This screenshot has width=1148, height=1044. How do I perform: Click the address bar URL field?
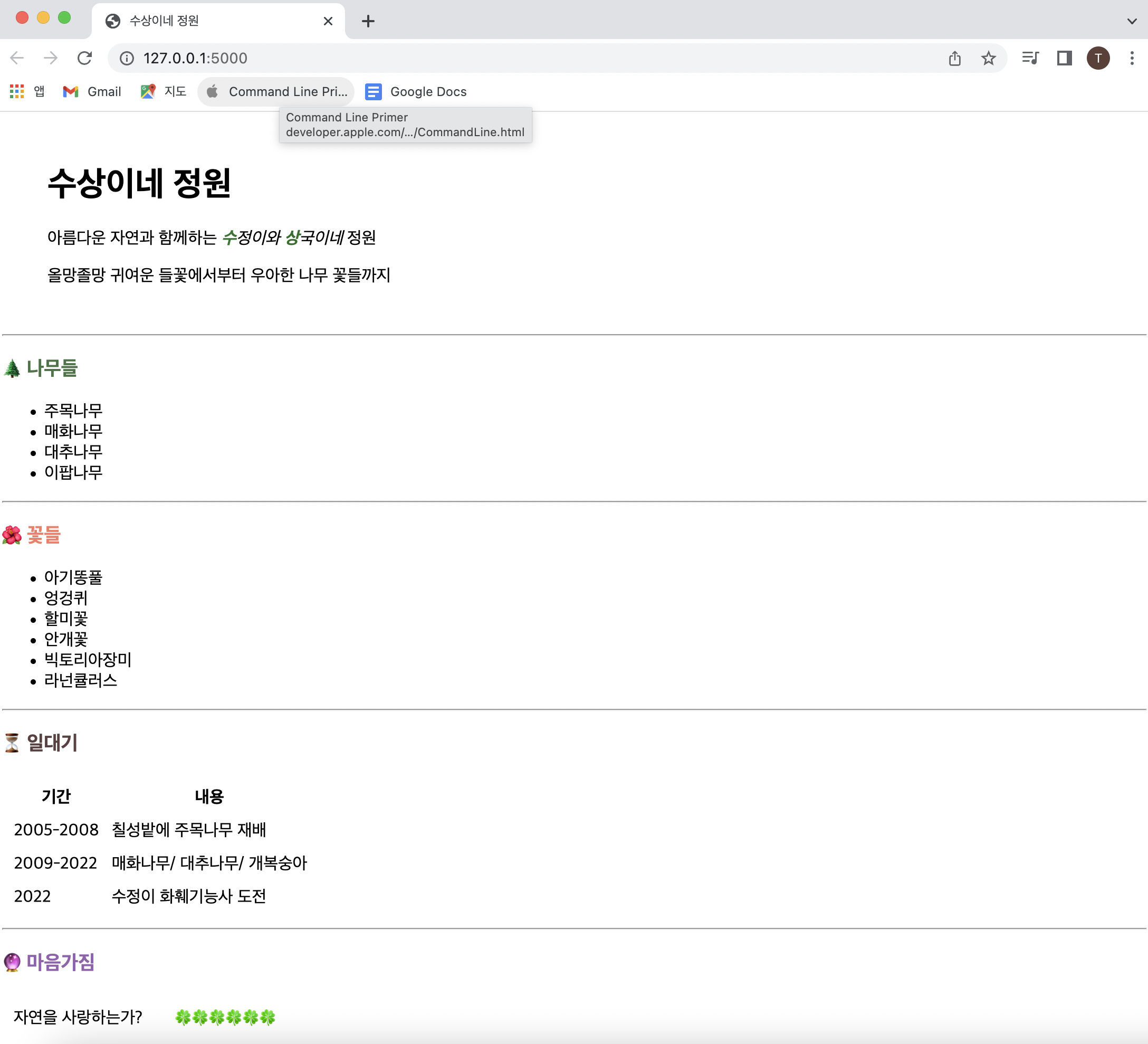coord(512,58)
